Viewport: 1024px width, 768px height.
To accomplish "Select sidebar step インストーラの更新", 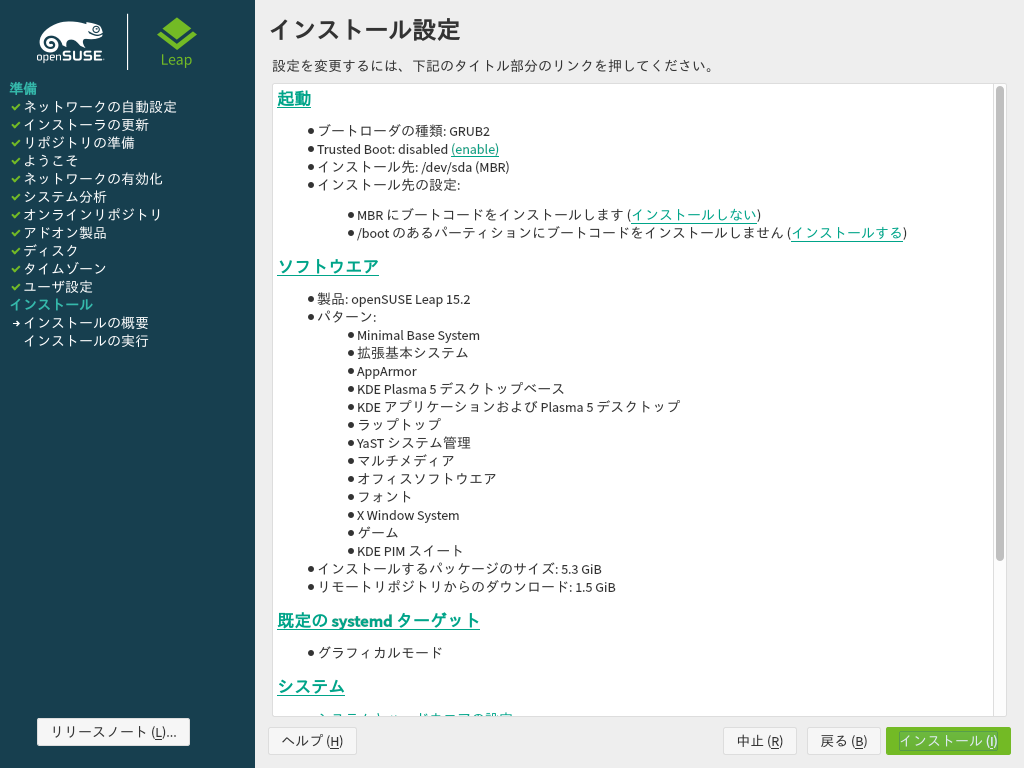I will 86,125.
